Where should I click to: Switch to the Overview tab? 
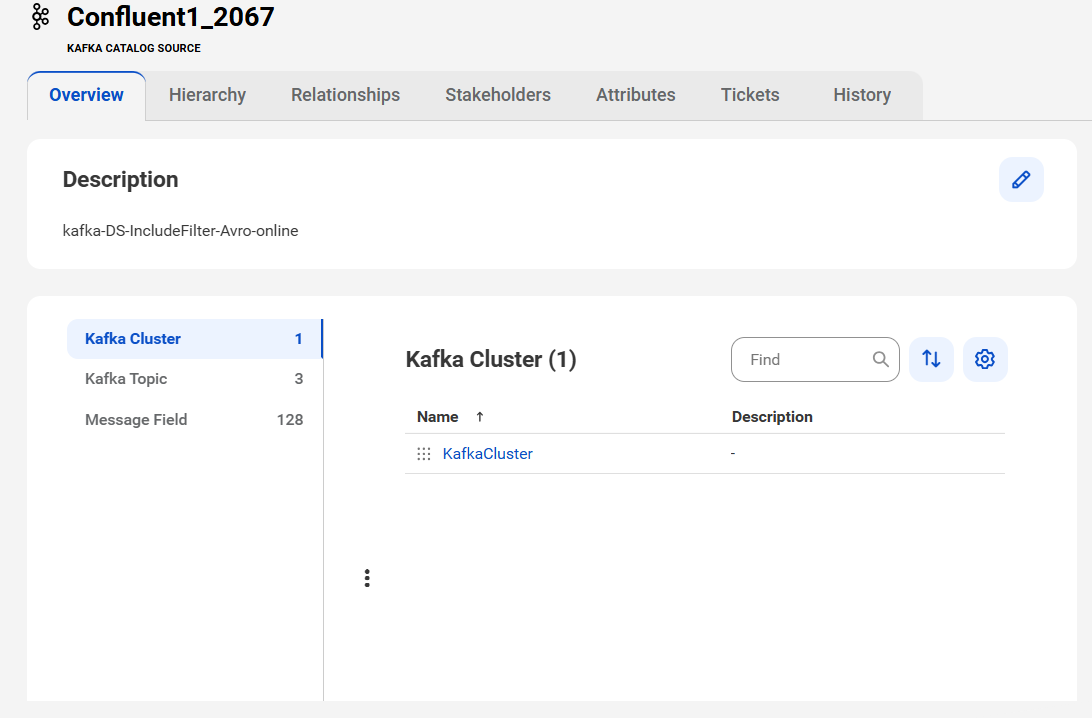coord(86,95)
